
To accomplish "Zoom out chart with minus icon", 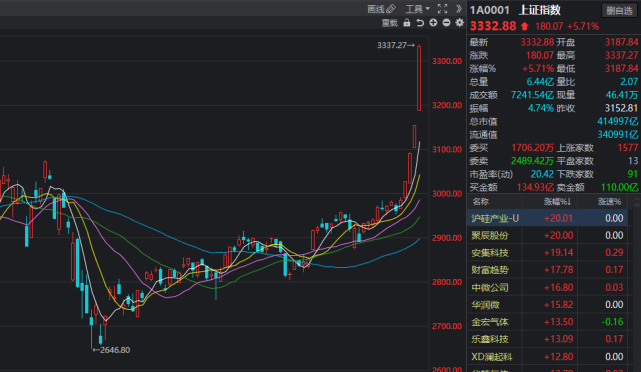I will (x=446, y=23).
